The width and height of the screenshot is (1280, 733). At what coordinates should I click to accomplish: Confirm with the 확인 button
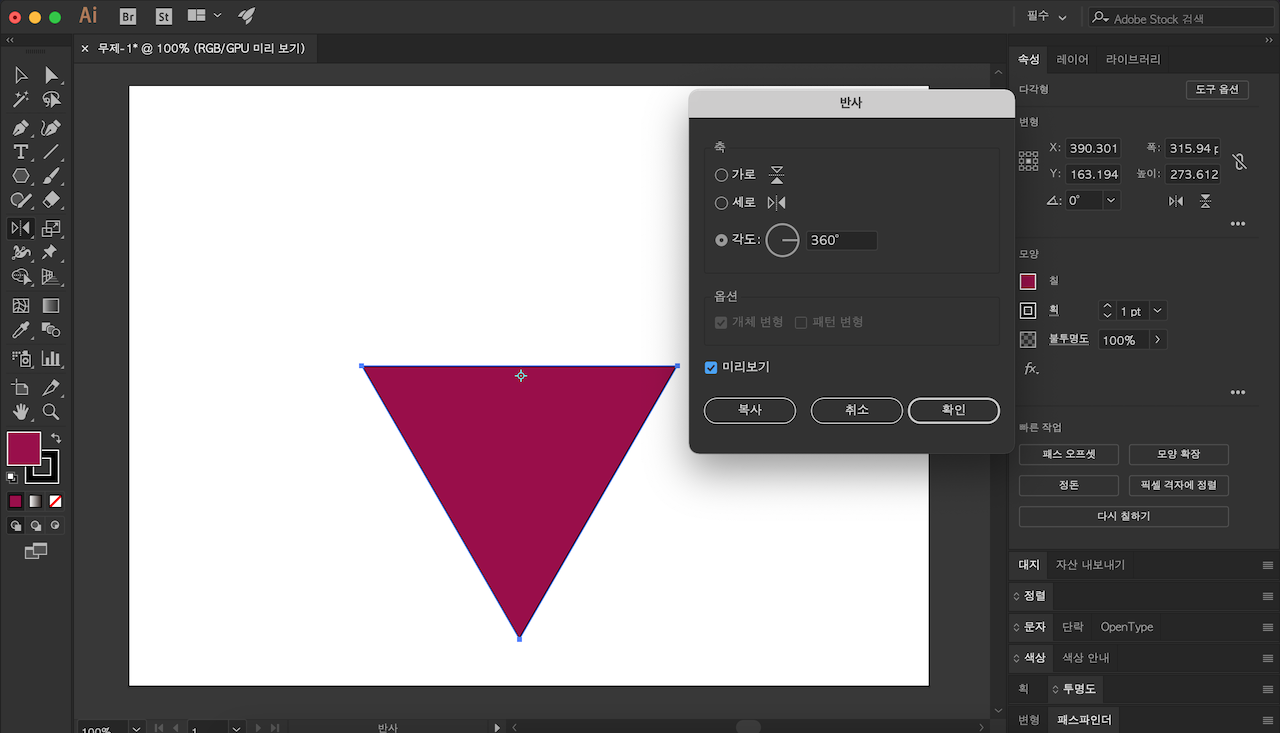(954, 411)
